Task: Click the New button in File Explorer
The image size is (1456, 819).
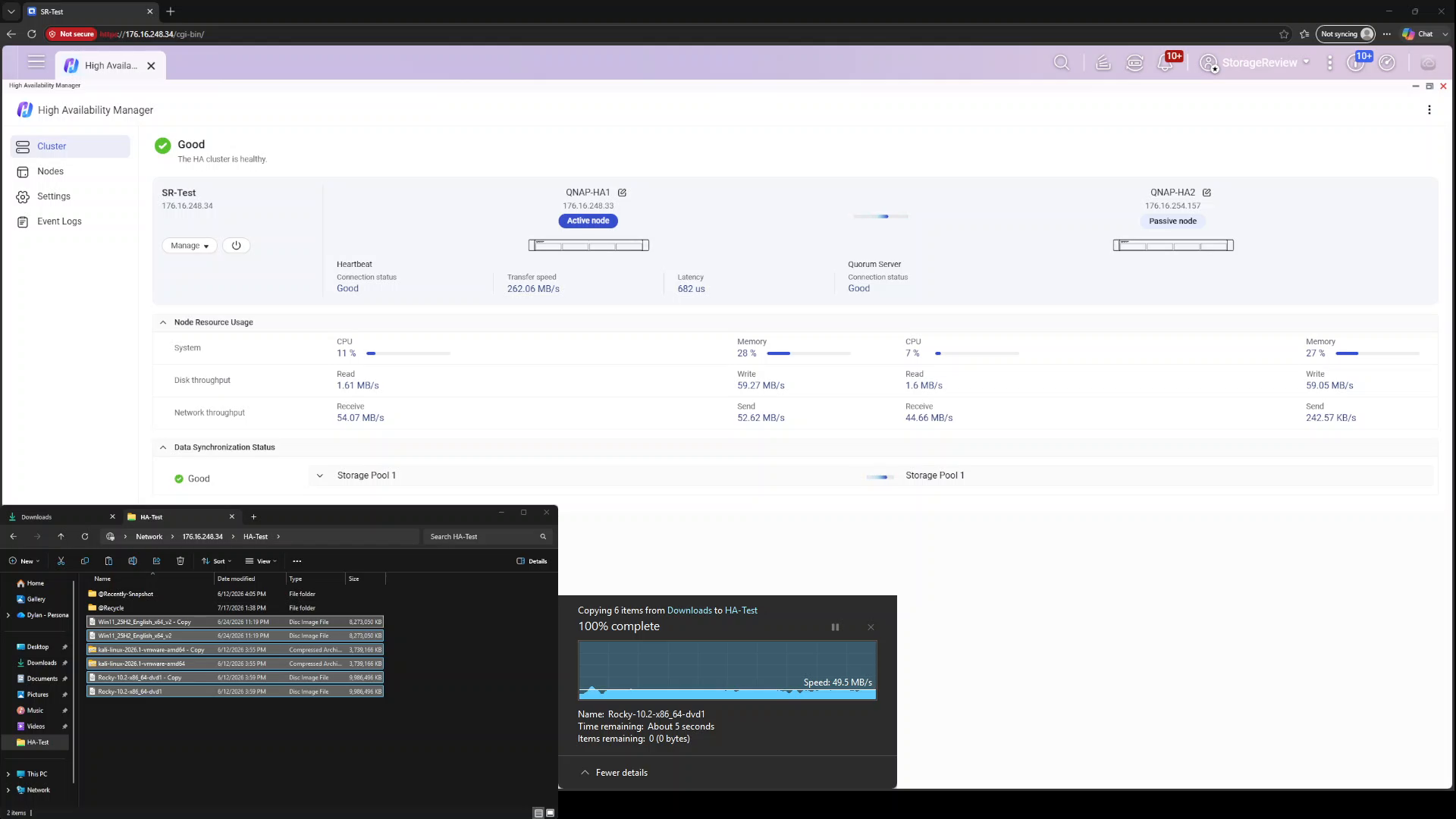Action: pyautogui.click(x=24, y=561)
